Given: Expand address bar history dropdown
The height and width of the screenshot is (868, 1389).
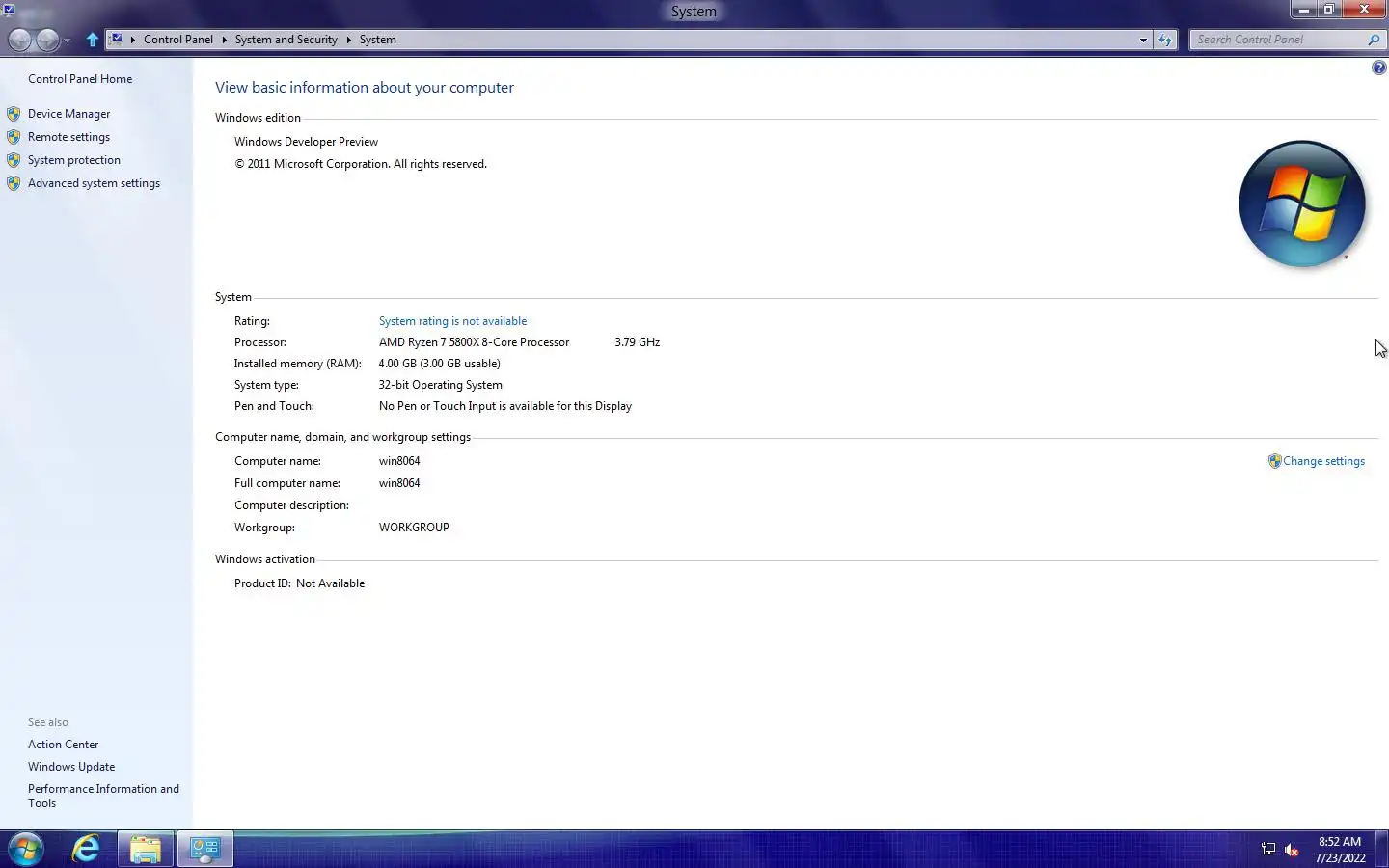Looking at the screenshot, I should pos(1143,40).
